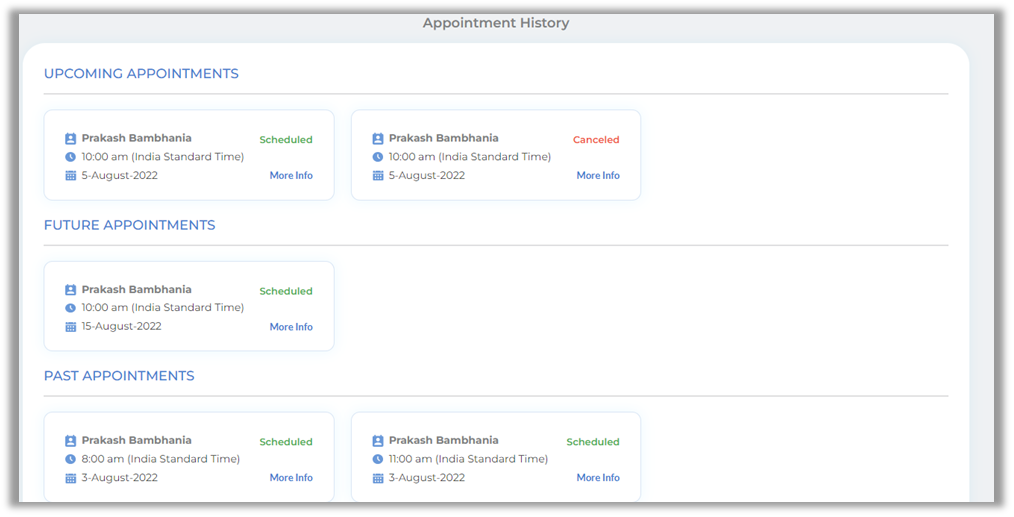Click the Upcoming Appointments section heading
1014x517 pixels.
141,74
